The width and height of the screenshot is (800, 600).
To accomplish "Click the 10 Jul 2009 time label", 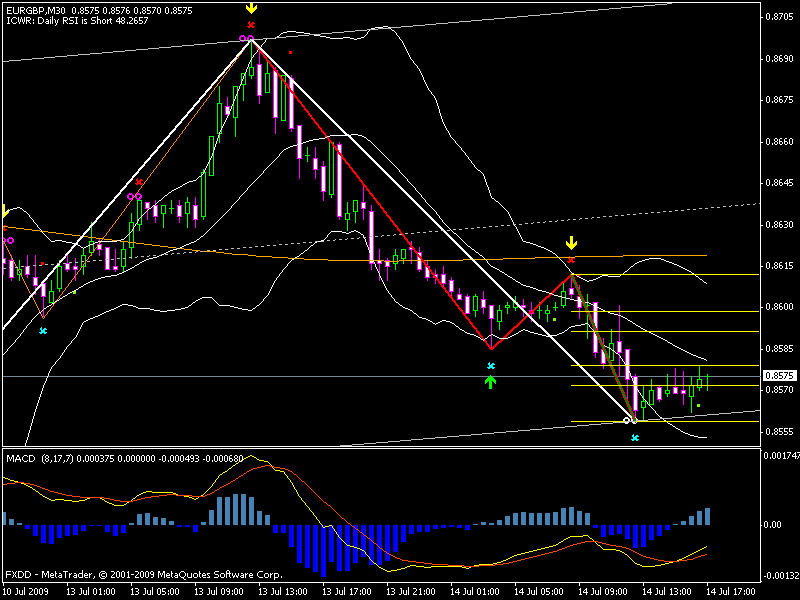I will (26, 592).
